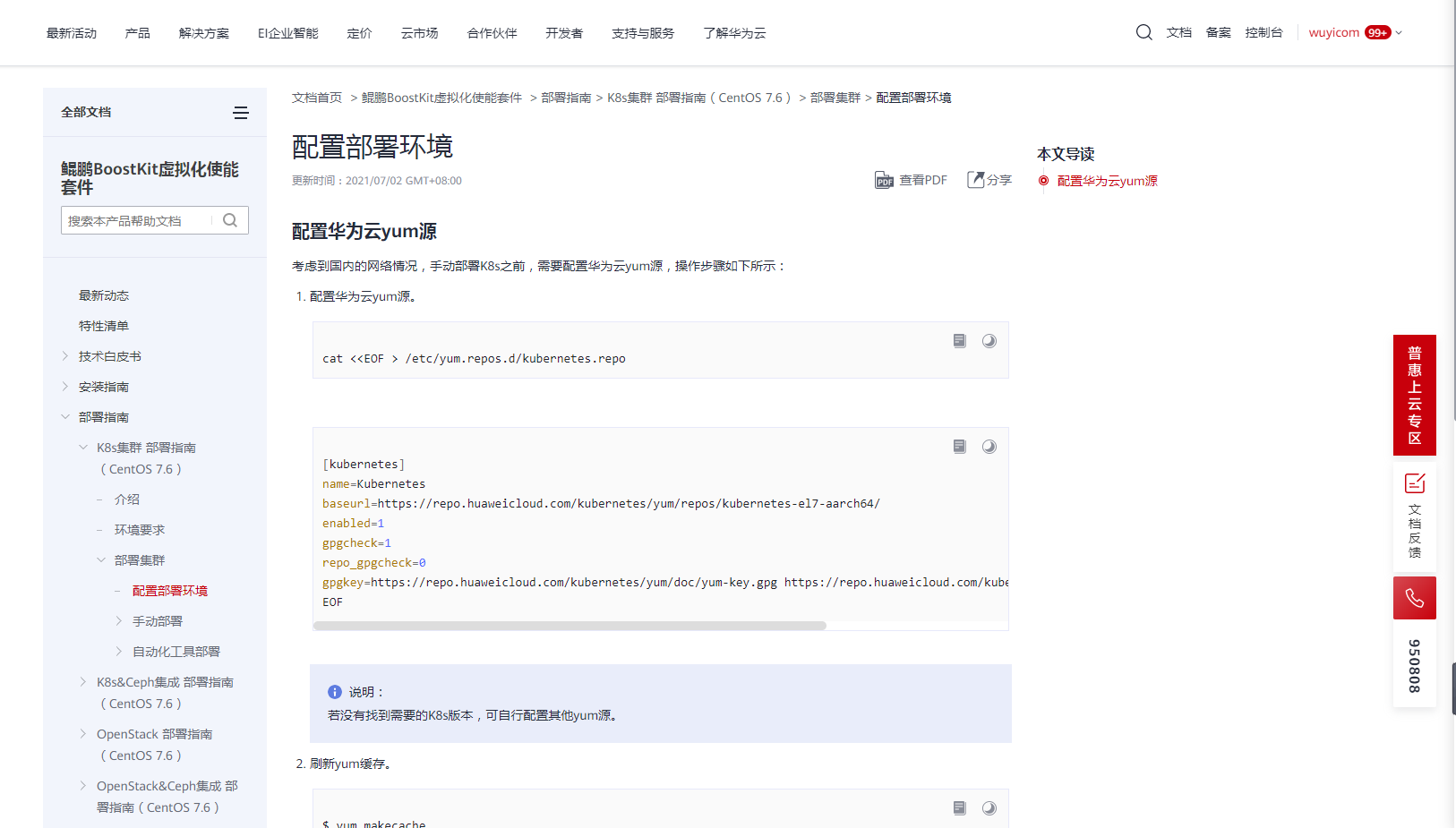Collapse the 部署集群 tree node

(x=101, y=560)
